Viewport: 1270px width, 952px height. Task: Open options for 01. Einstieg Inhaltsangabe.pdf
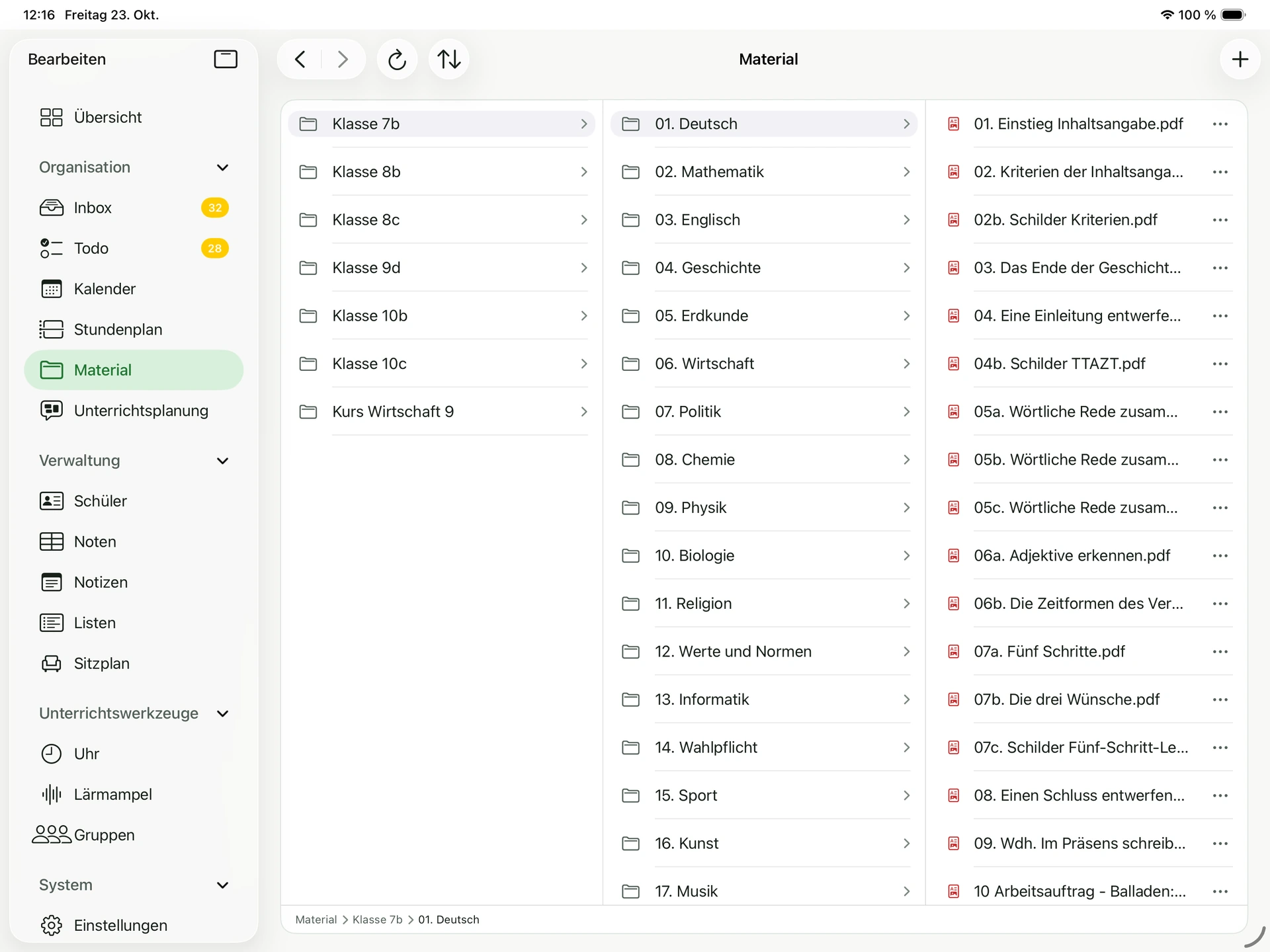[x=1220, y=124]
